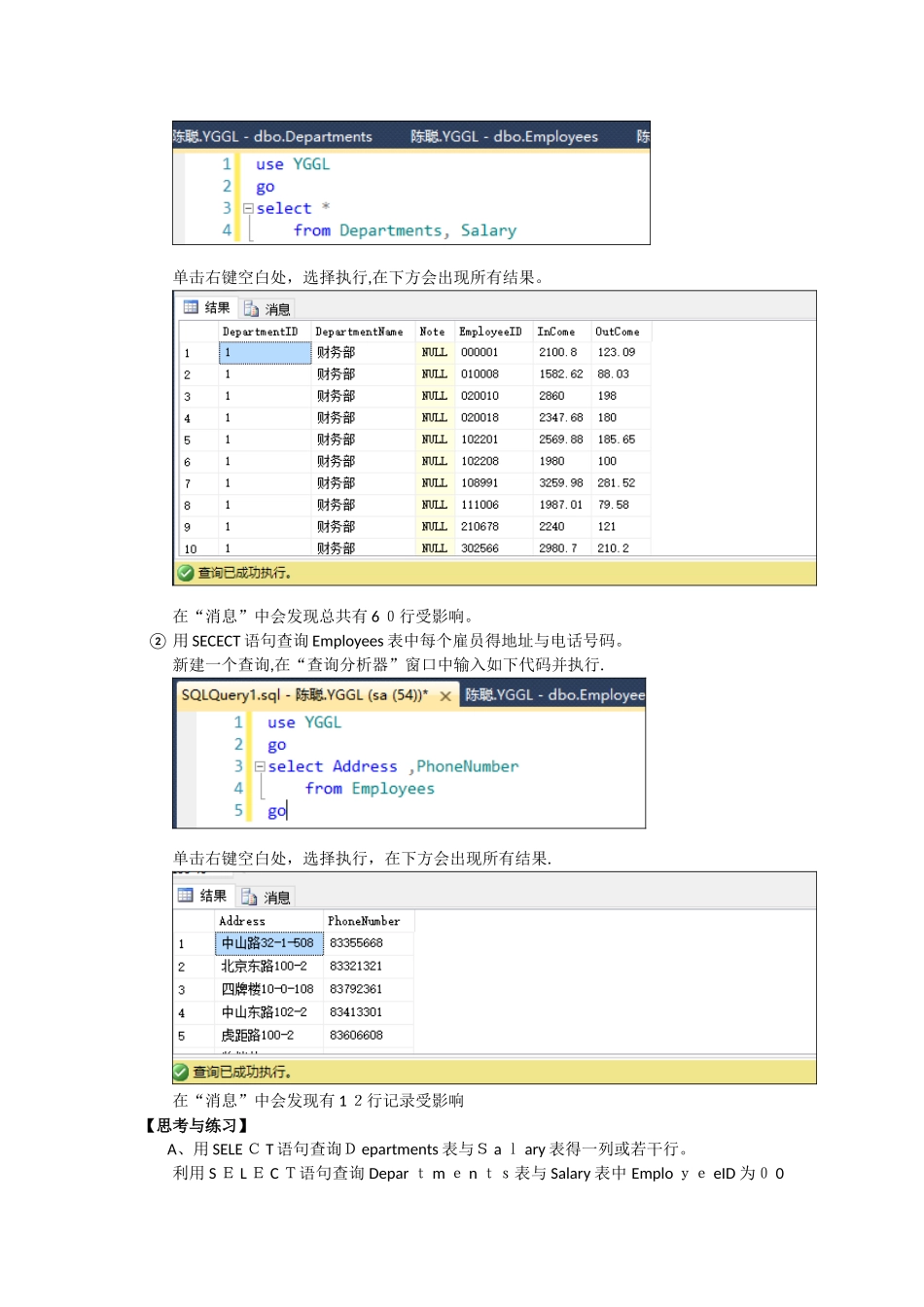The width and height of the screenshot is (924, 1307).
Task: Select the address cell '四牌楼10-0-108'
Action: (x=268, y=990)
